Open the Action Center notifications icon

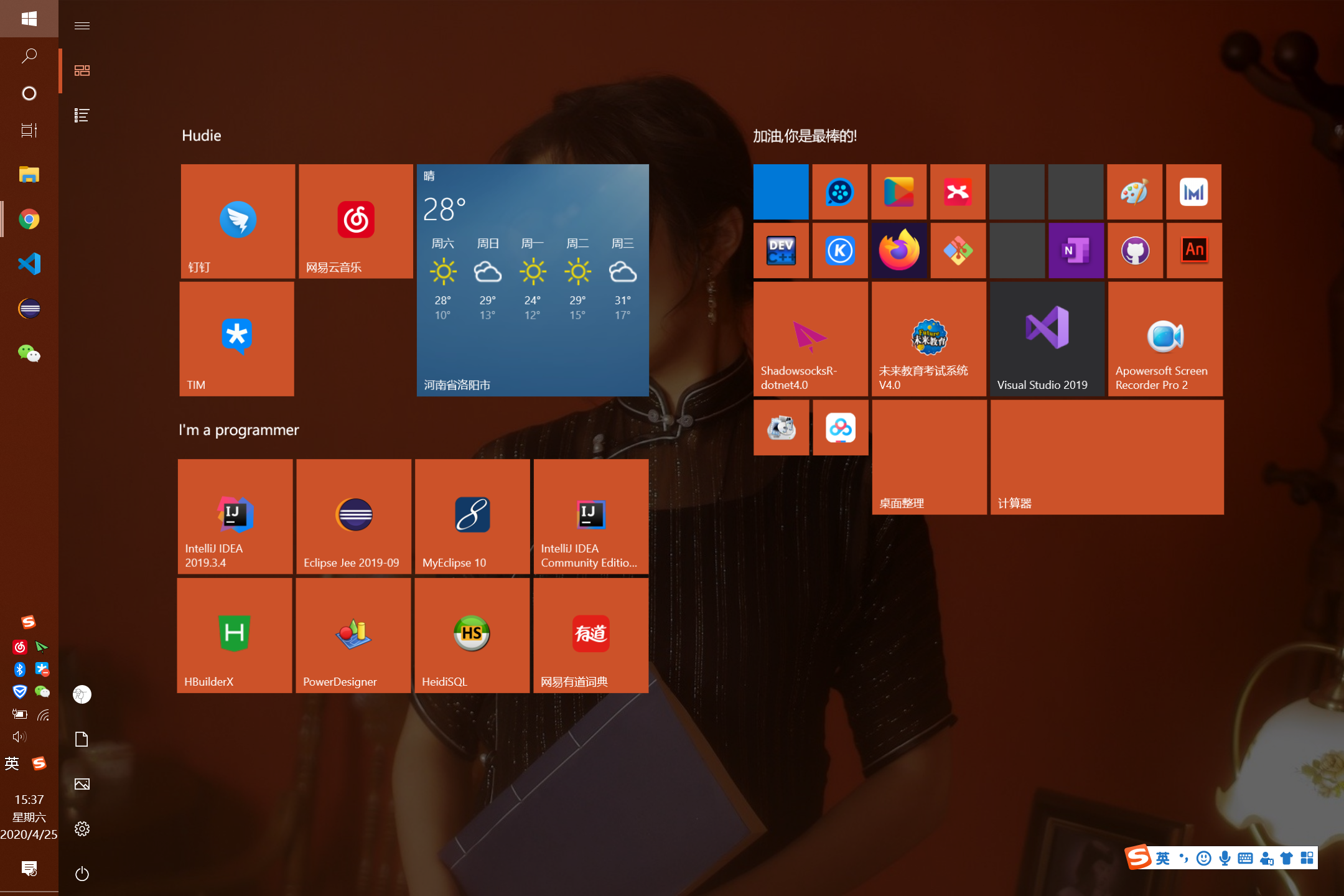(x=29, y=868)
